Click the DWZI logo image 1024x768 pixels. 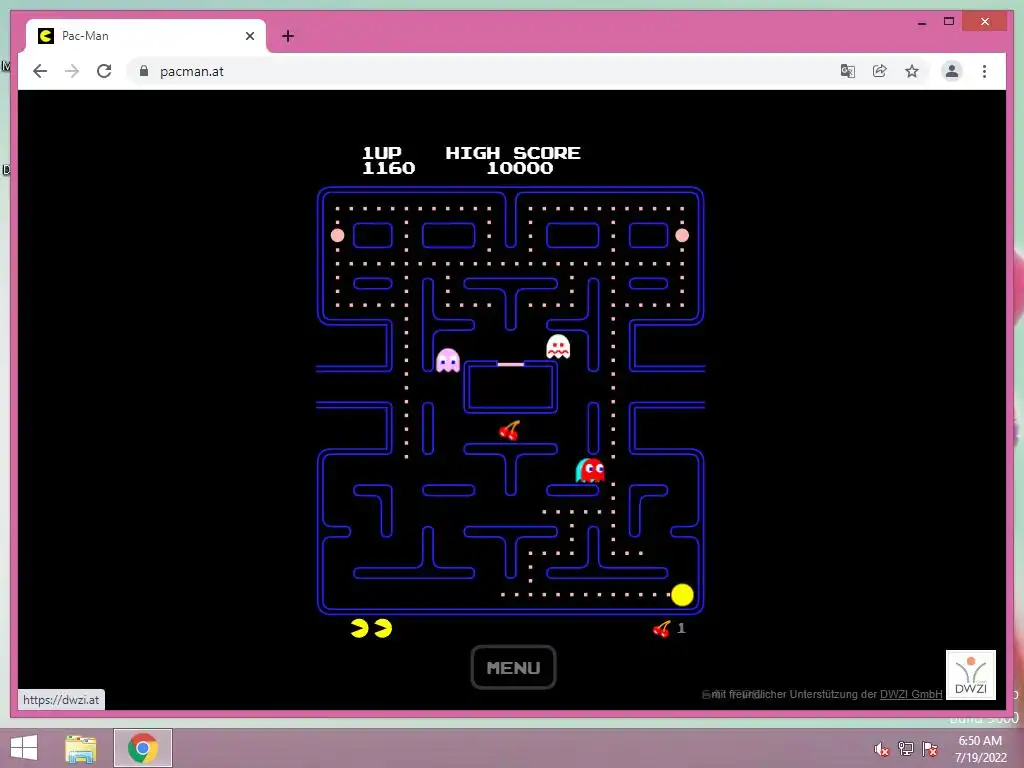tap(970, 675)
